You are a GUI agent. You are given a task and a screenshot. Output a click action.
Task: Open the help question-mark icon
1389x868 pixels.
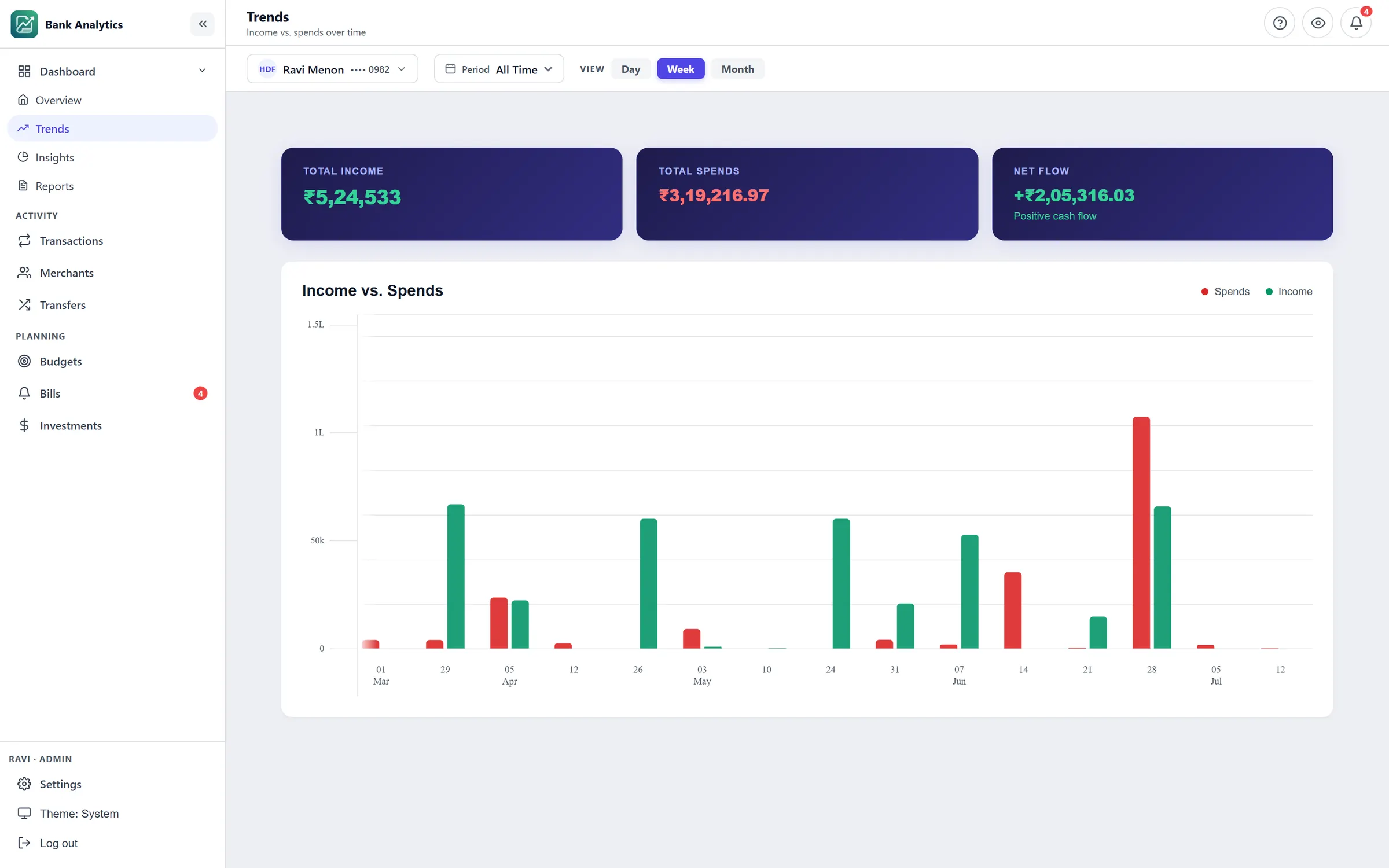1280,23
